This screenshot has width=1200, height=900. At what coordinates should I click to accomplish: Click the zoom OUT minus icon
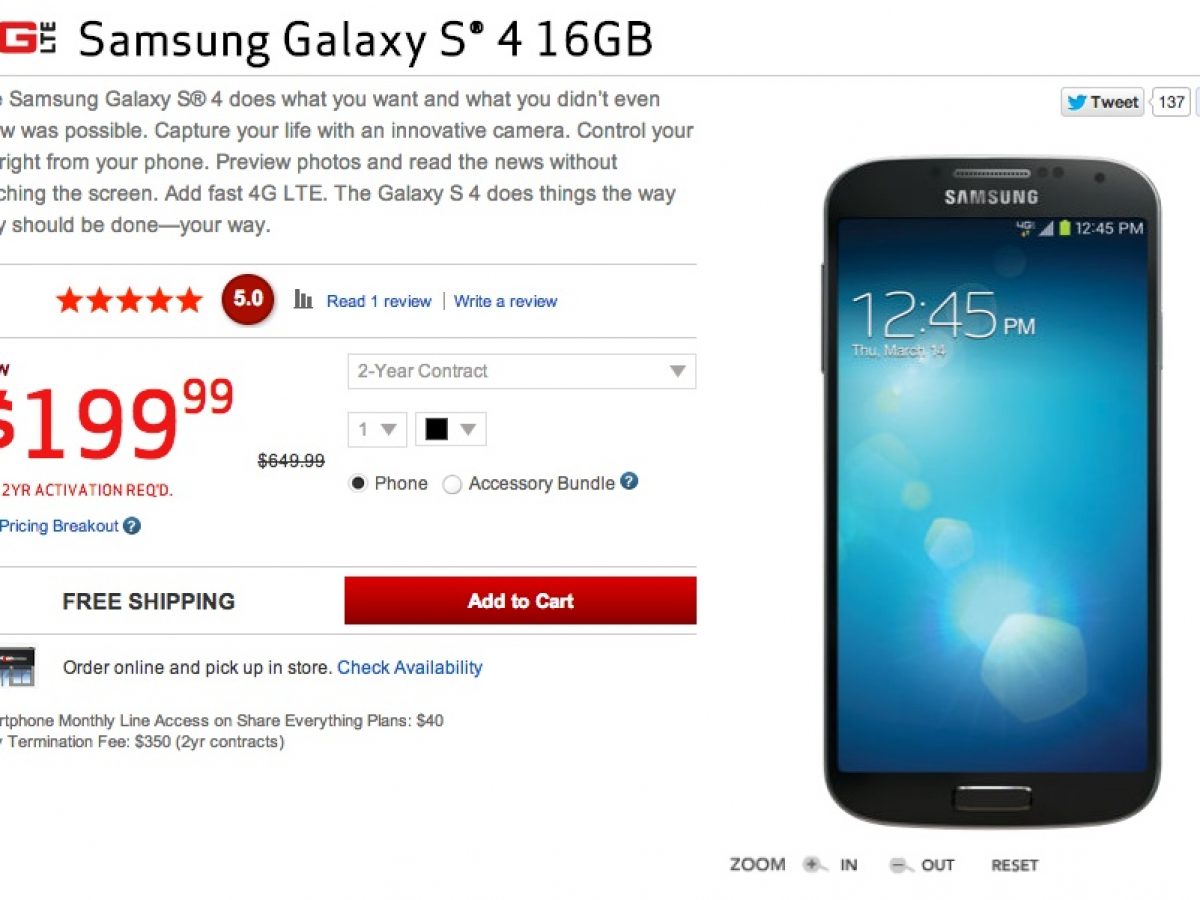coord(901,865)
